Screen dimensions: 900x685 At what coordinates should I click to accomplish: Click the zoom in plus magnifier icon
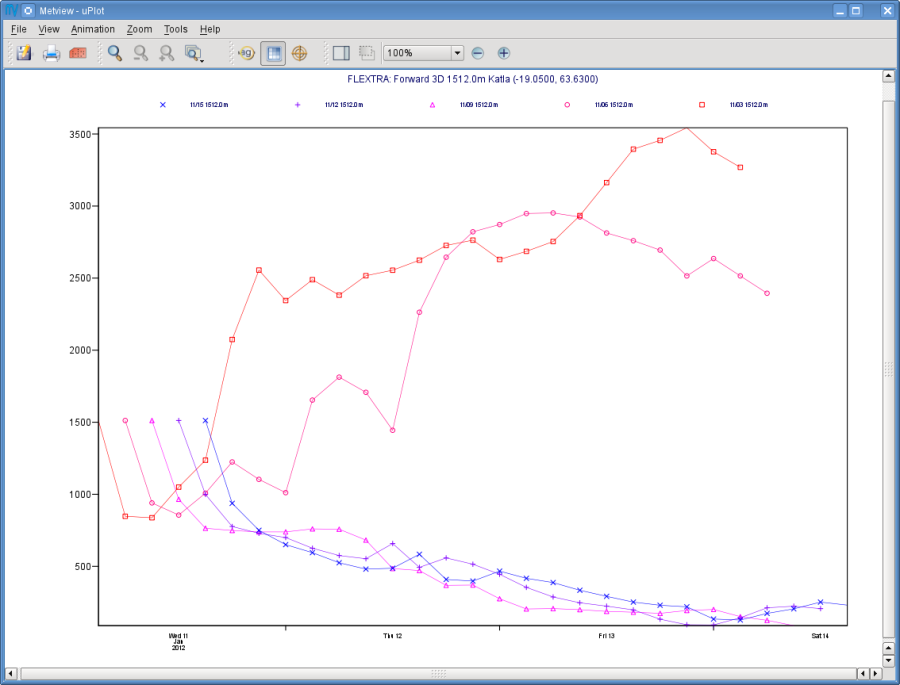tap(166, 53)
